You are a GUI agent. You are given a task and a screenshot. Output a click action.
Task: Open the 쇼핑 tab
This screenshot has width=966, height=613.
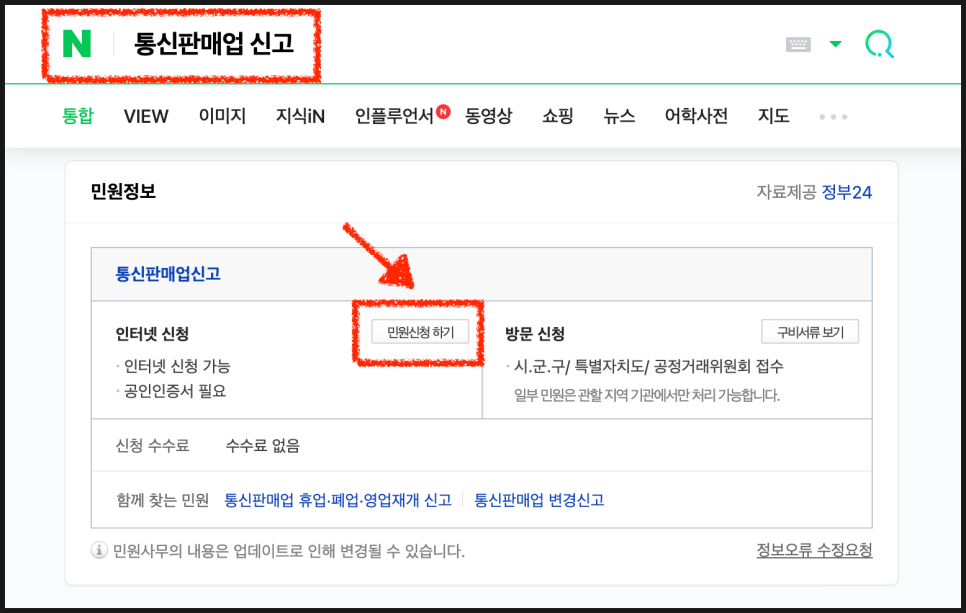coord(558,116)
